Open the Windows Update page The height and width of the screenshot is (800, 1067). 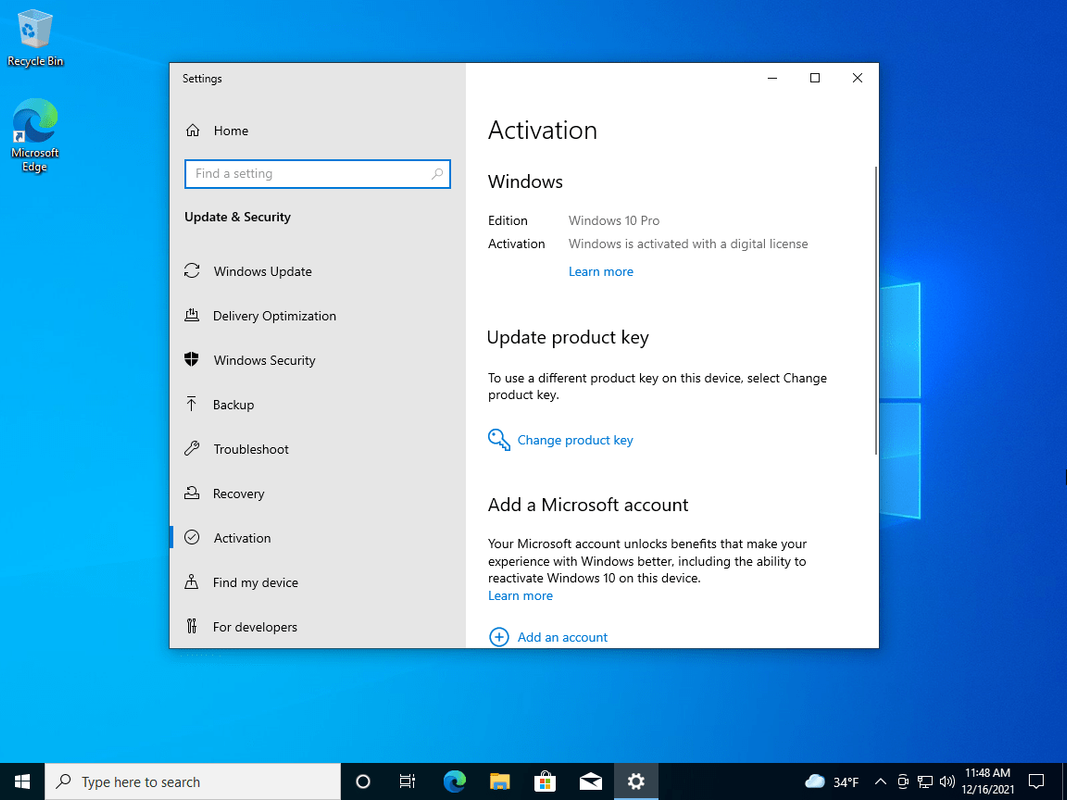point(263,271)
